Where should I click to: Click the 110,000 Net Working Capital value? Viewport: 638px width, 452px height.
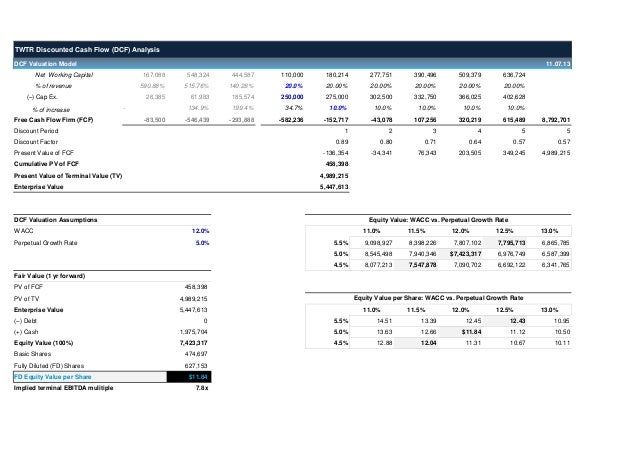292,75
